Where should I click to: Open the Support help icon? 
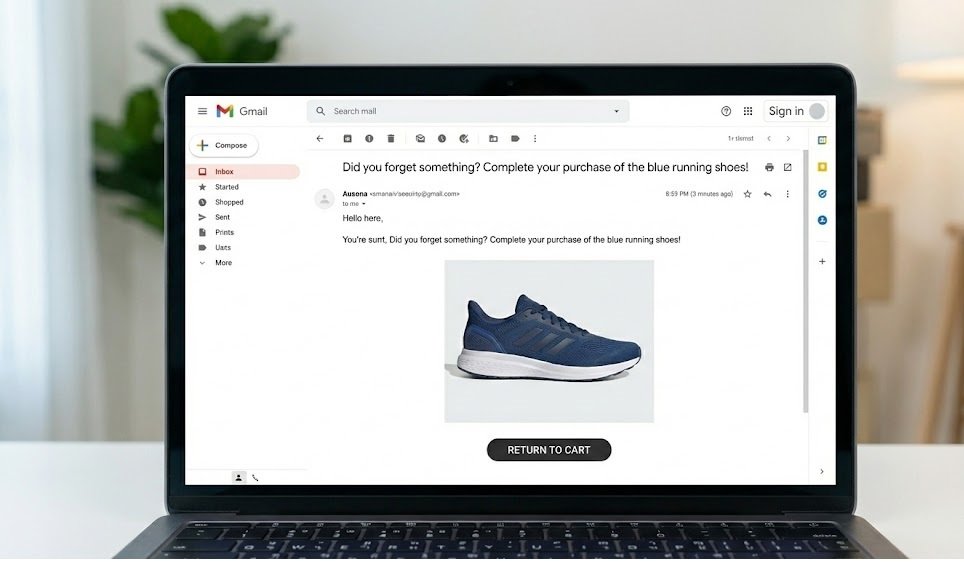tap(726, 111)
